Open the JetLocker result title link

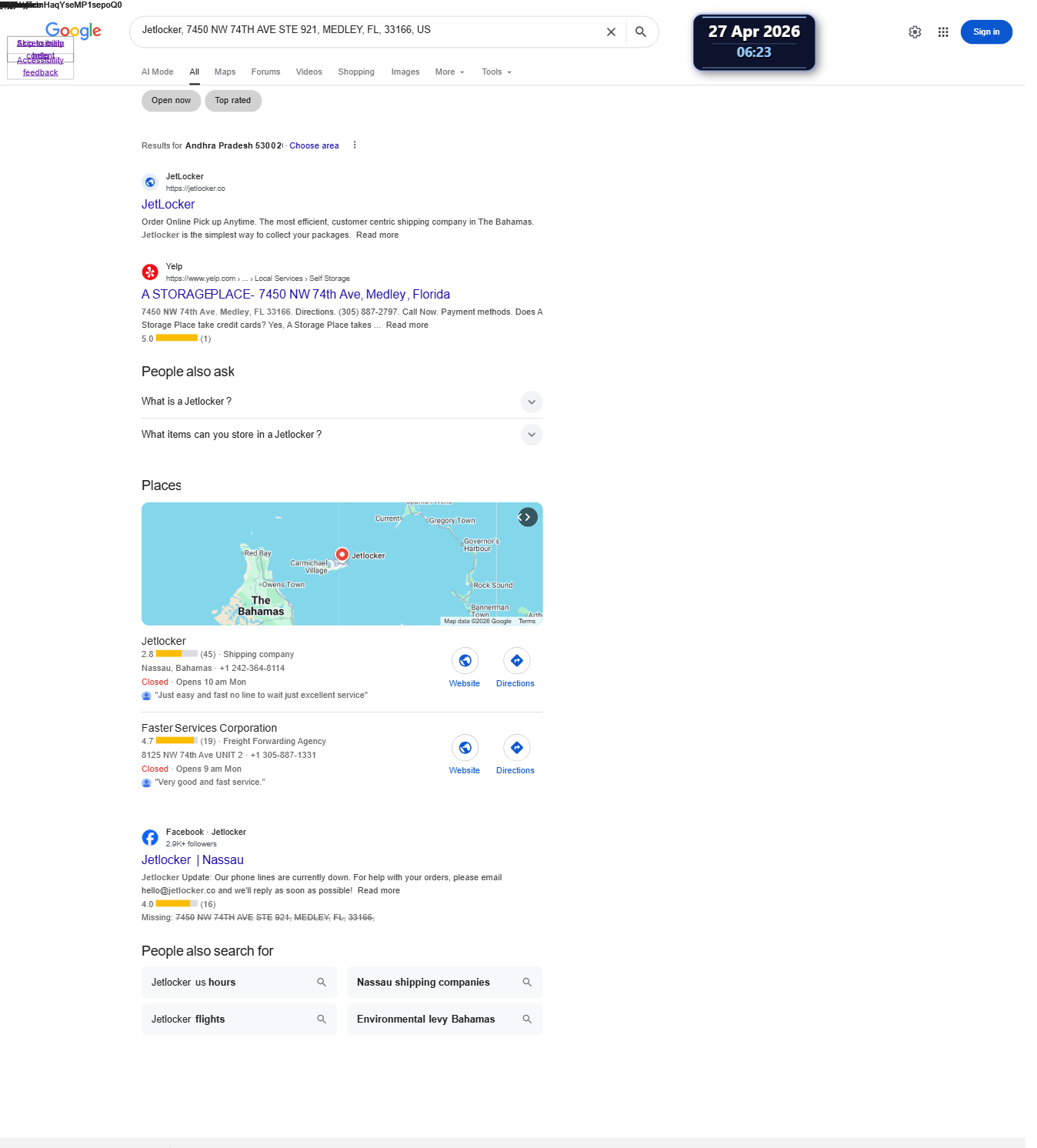[x=168, y=205]
